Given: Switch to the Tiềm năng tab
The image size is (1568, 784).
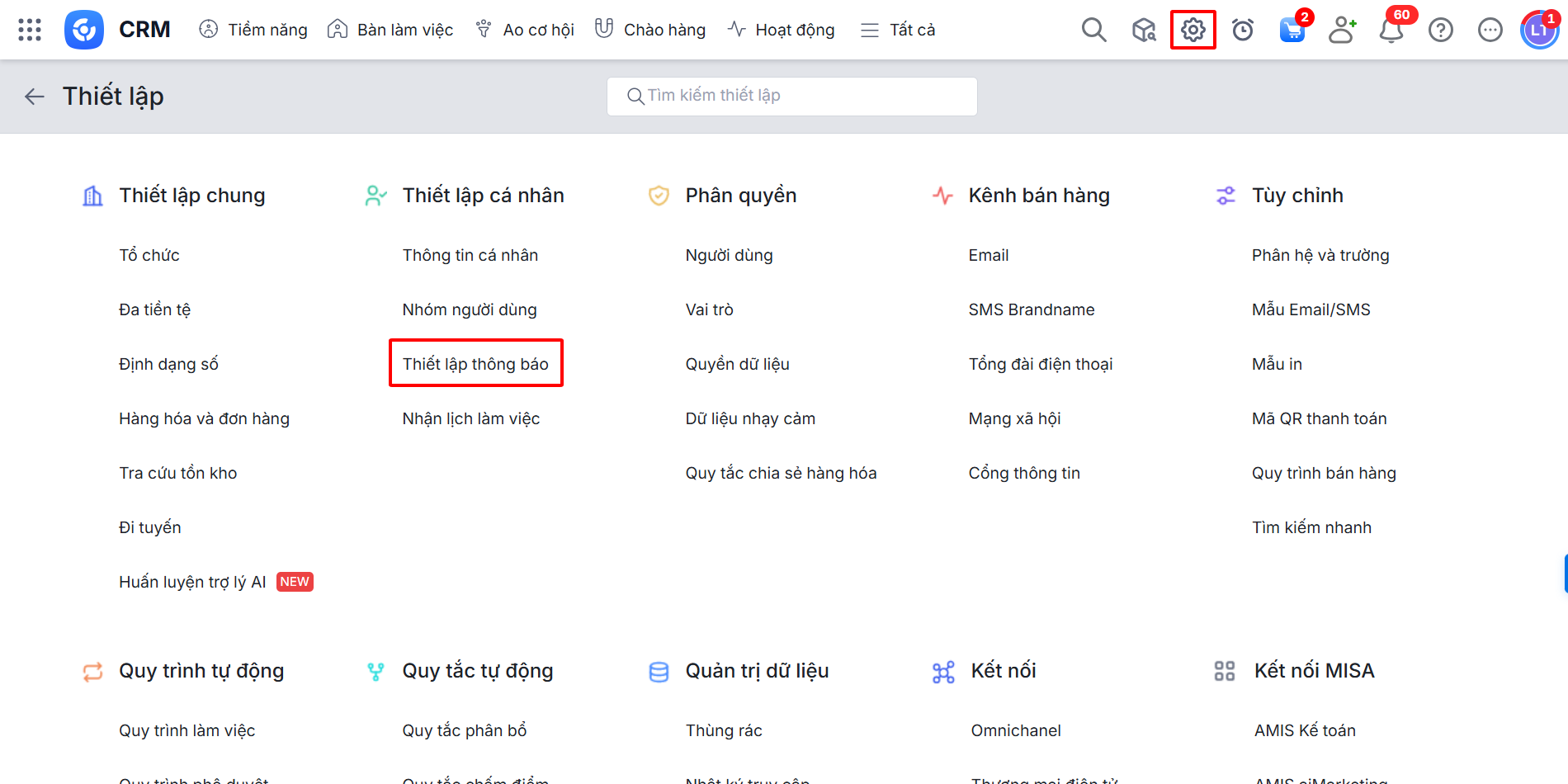Looking at the screenshot, I should coord(253,30).
